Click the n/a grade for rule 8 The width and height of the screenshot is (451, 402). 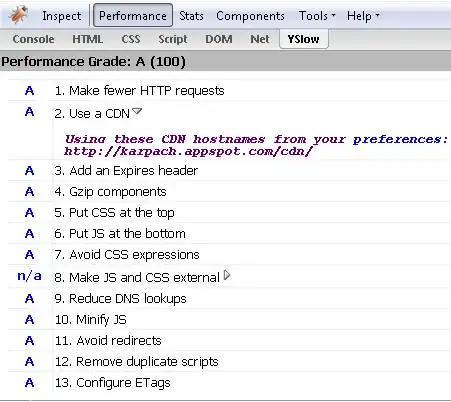[x=29, y=276]
